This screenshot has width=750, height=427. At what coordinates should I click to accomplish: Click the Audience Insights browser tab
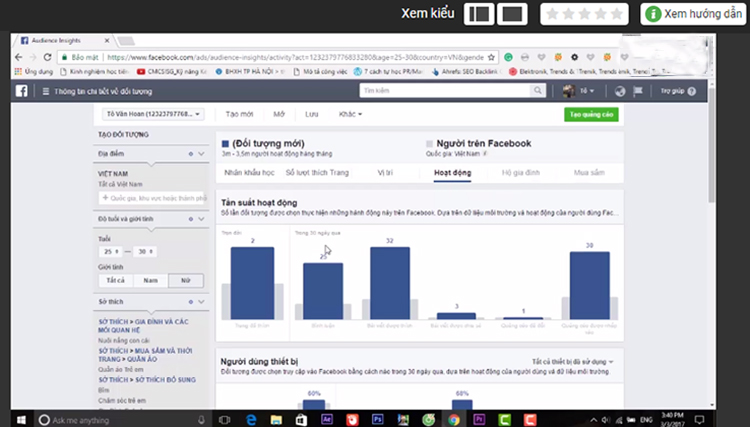tap(62, 41)
